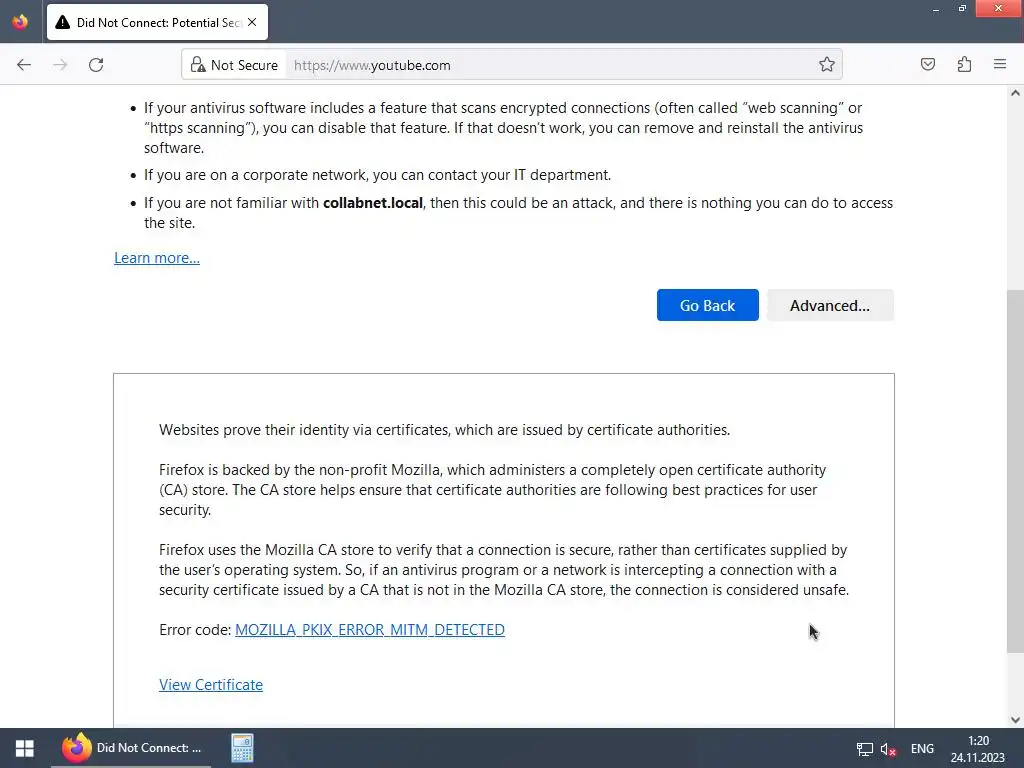Click the Firefox View icon at the top left
1024x768 pixels.
(20, 22)
